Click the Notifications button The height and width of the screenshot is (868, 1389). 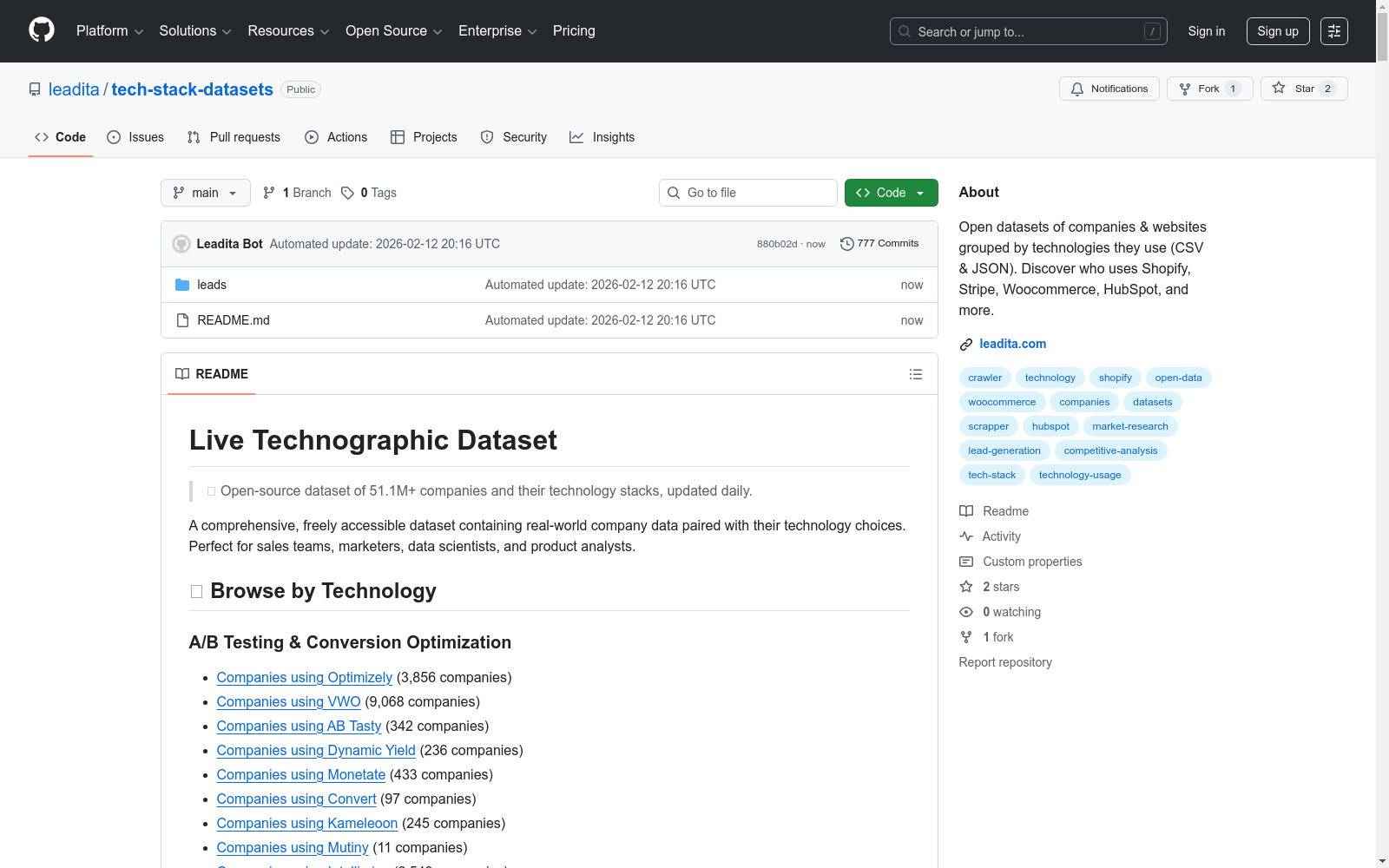click(x=1109, y=89)
